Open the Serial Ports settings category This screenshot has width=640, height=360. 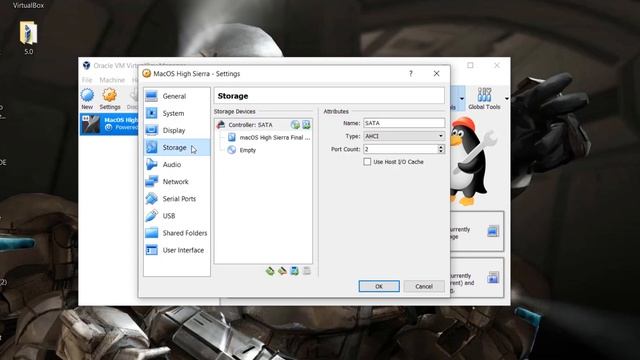[x=176, y=199]
